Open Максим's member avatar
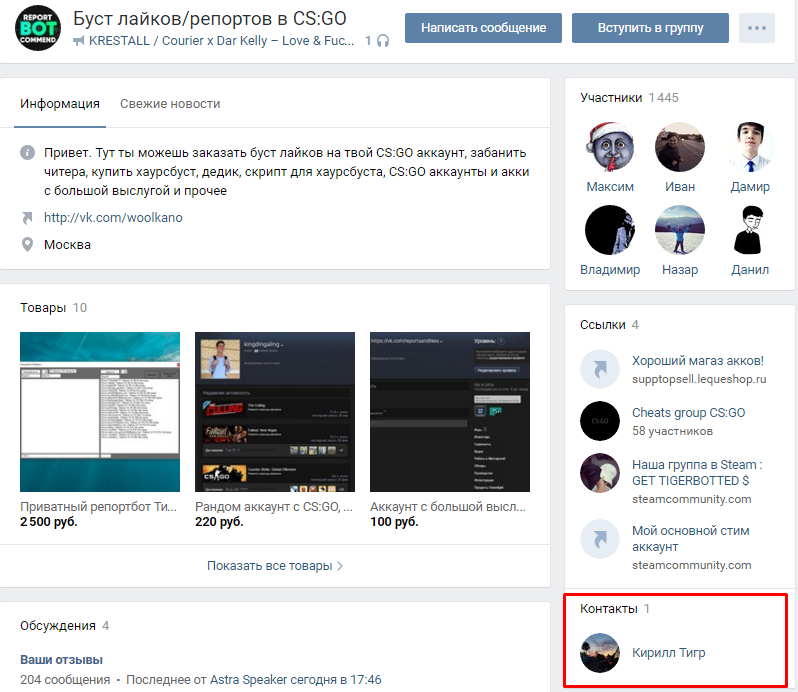 pos(610,147)
